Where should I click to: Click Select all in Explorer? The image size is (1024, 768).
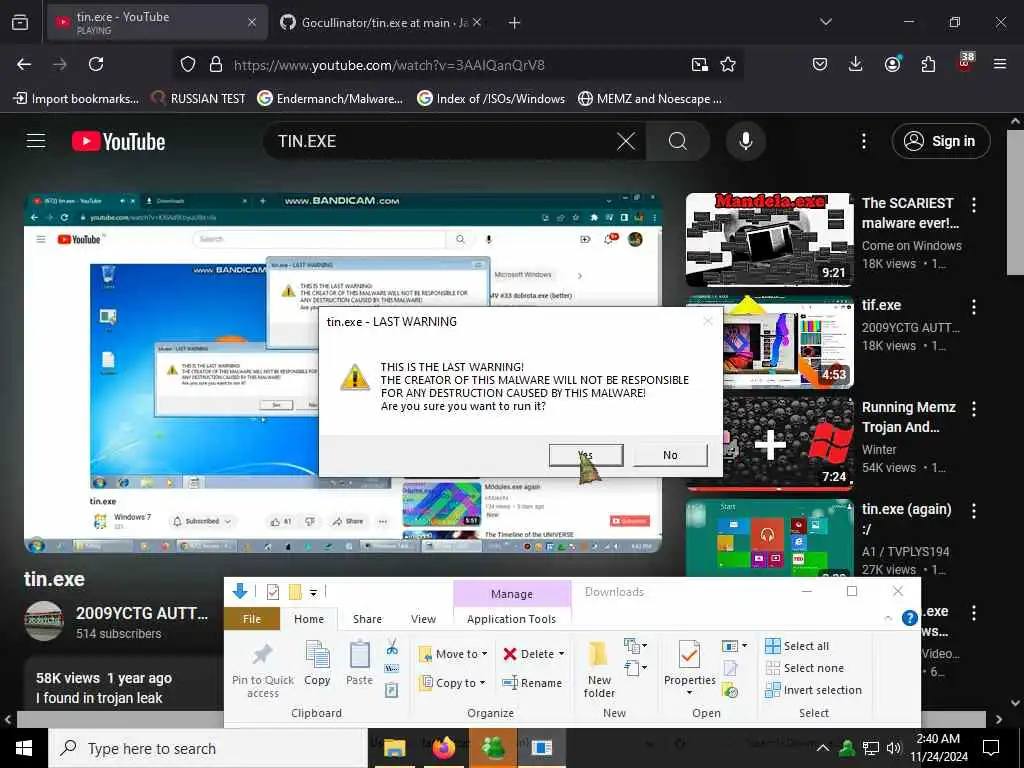pyautogui.click(x=797, y=646)
